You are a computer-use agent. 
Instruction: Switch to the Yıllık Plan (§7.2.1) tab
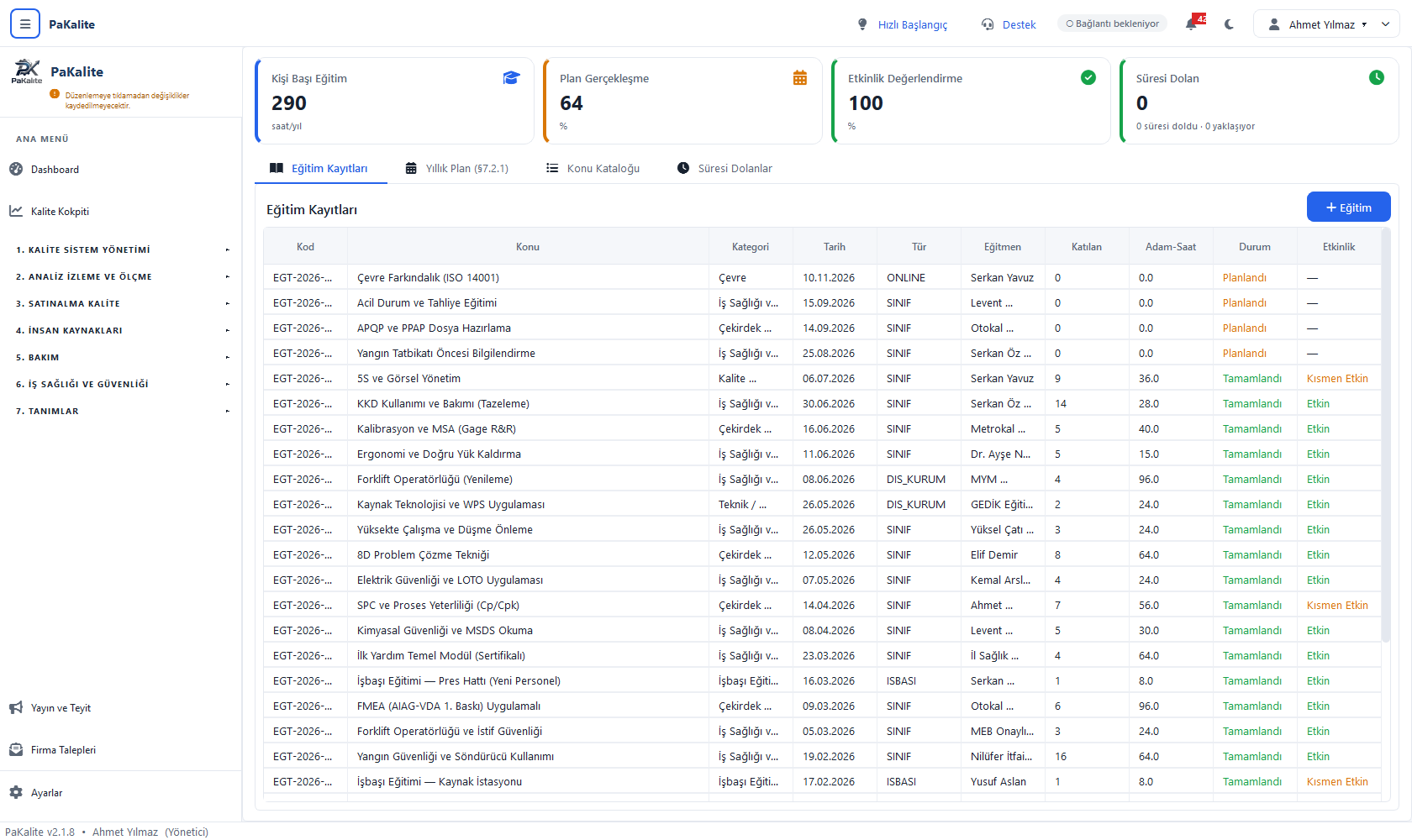coord(457,168)
